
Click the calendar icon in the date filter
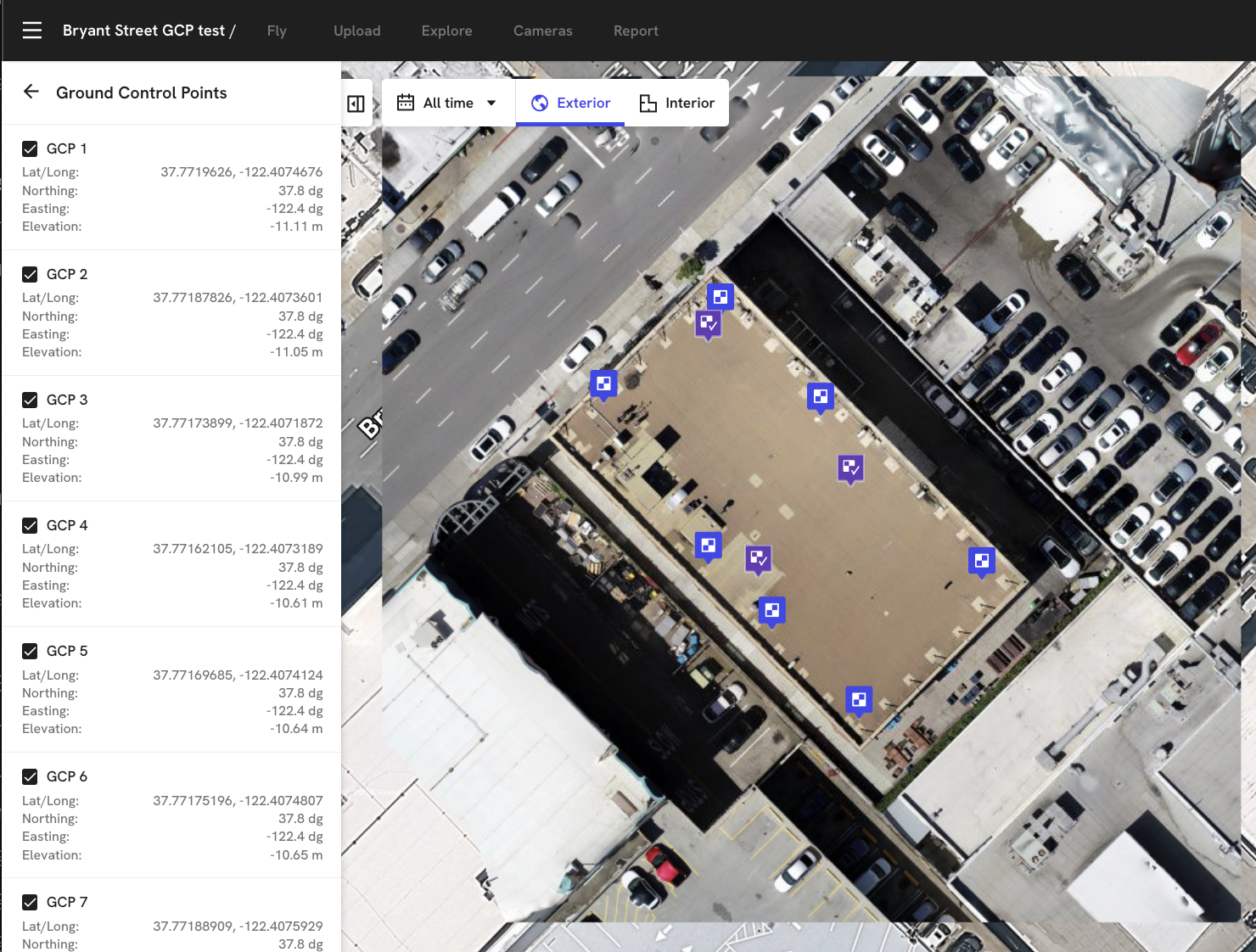406,103
